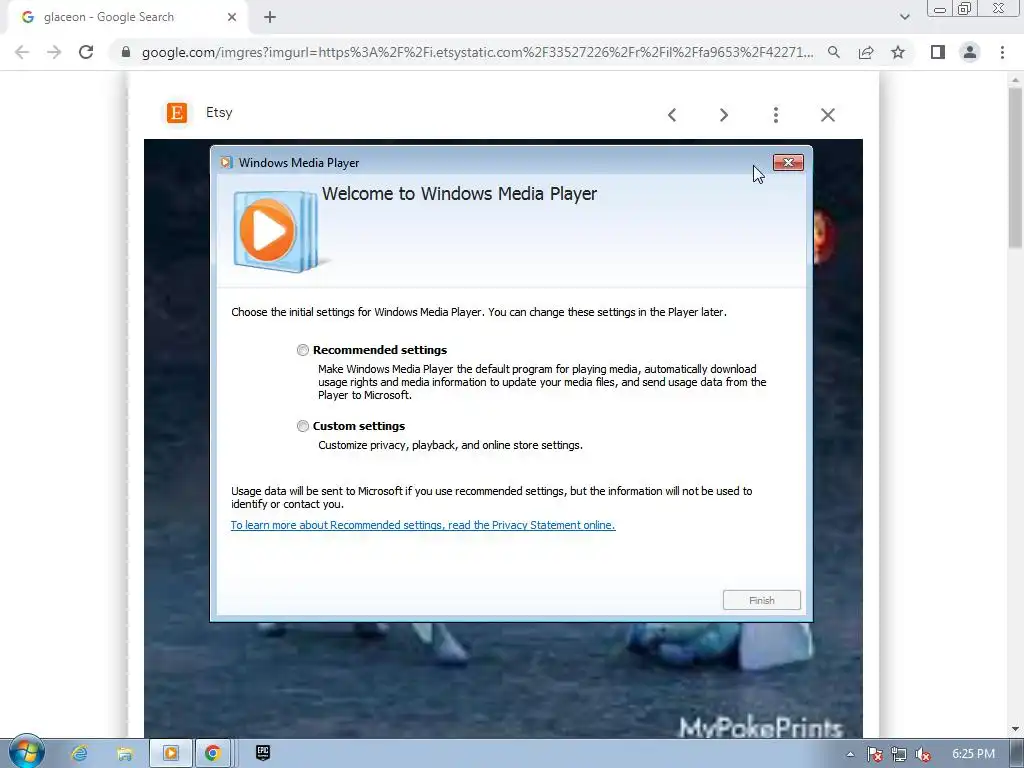
Task: Show hidden system tray icons
Action: tap(850, 754)
